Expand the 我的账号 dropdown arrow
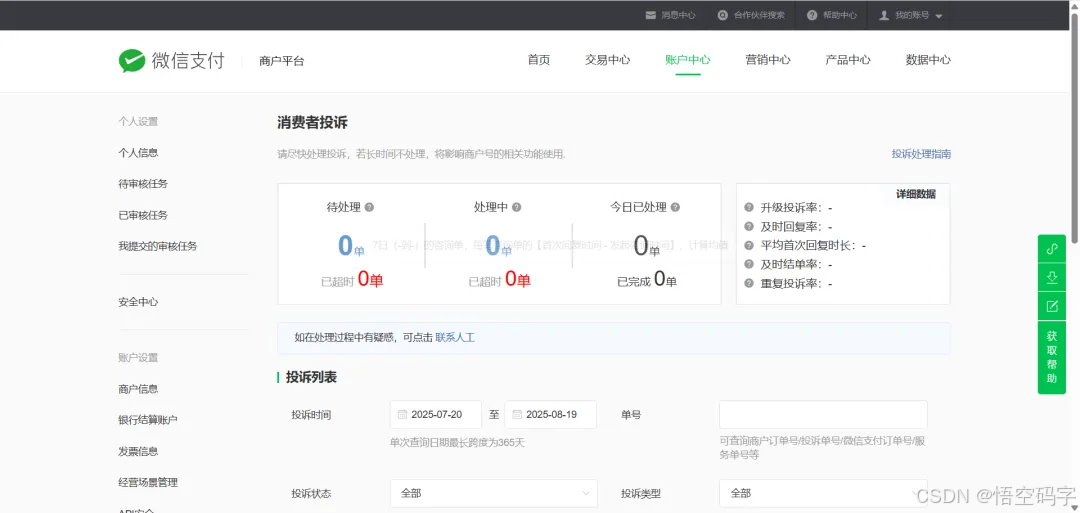 click(x=939, y=16)
